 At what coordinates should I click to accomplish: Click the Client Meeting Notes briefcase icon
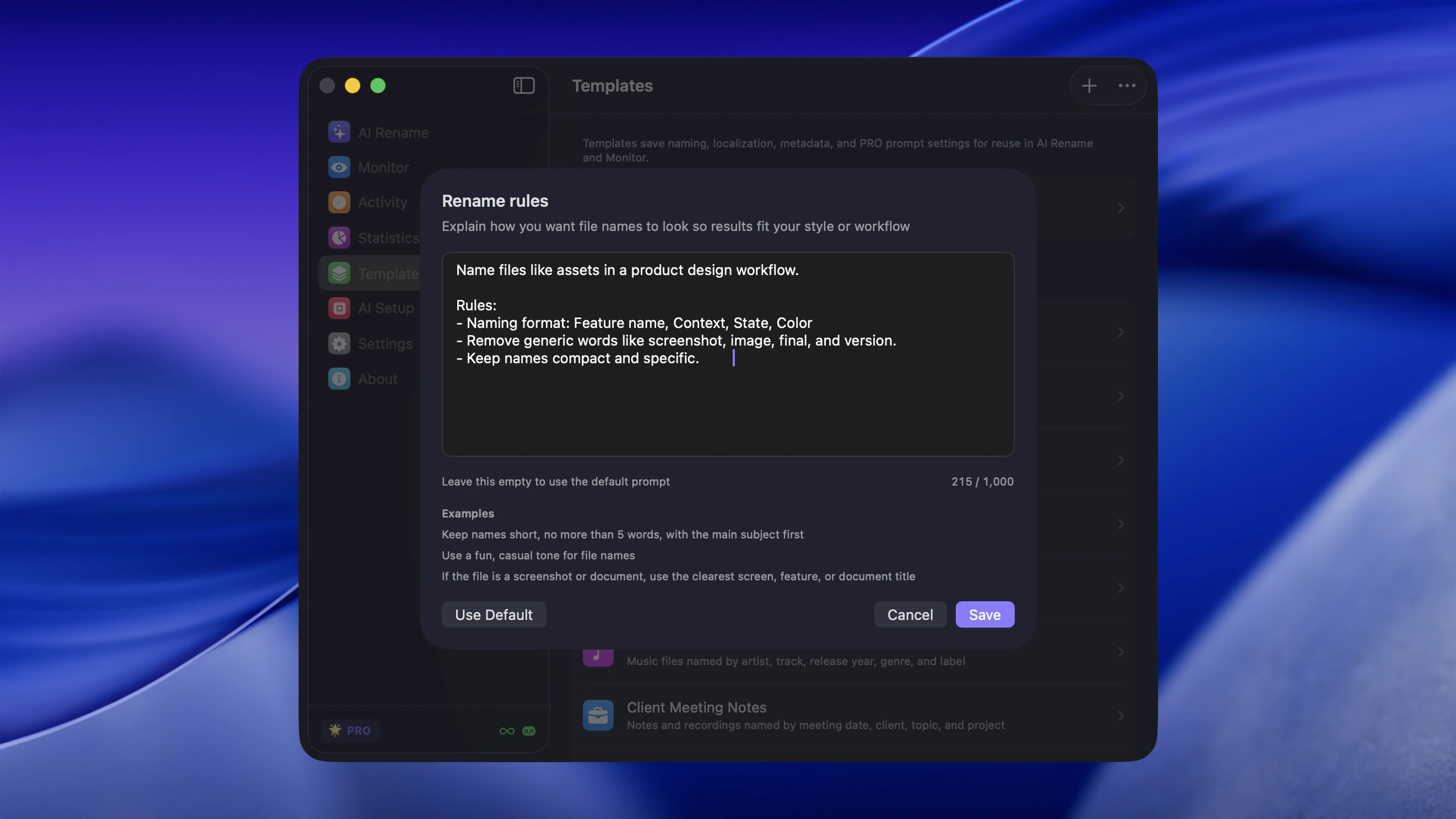tap(598, 715)
